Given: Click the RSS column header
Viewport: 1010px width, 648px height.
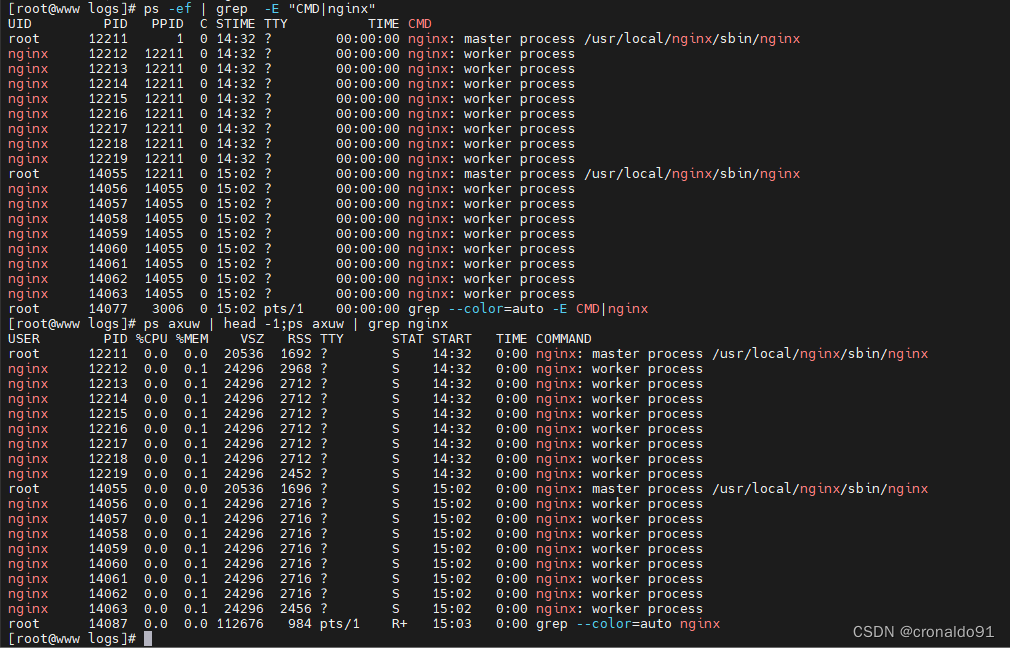Looking at the screenshot, I should [x=300, y=339].
